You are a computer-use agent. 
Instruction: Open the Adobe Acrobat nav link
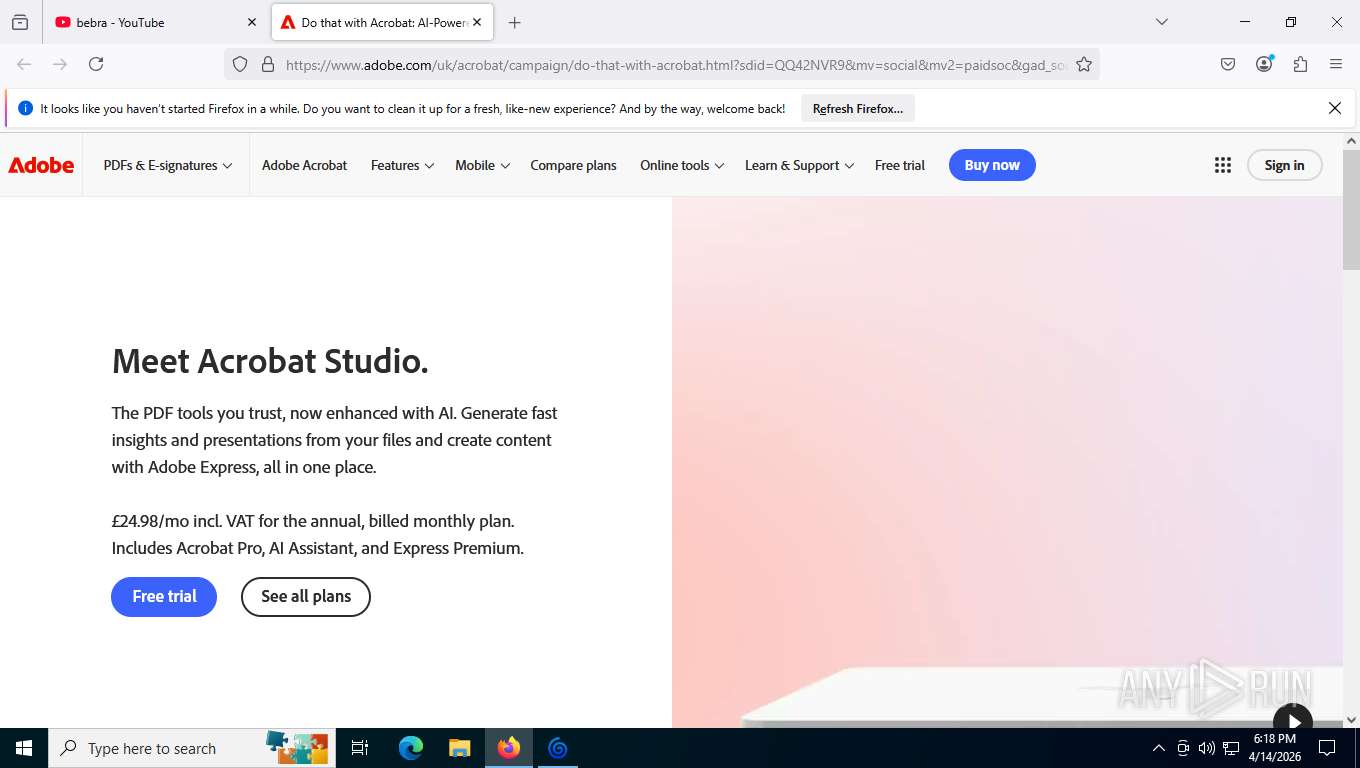[304, 165]
